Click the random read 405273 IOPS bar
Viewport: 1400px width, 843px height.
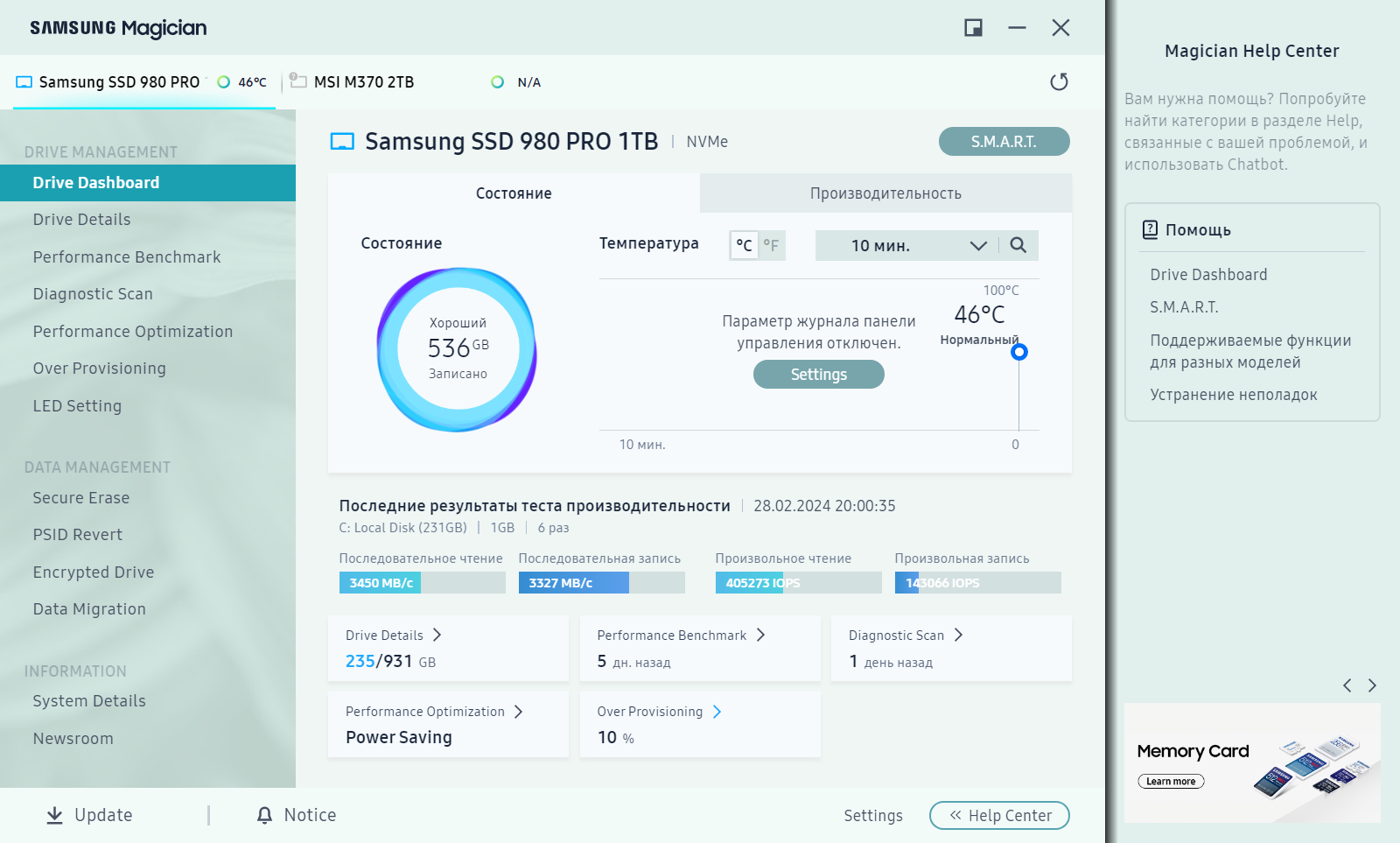[798, 583]
